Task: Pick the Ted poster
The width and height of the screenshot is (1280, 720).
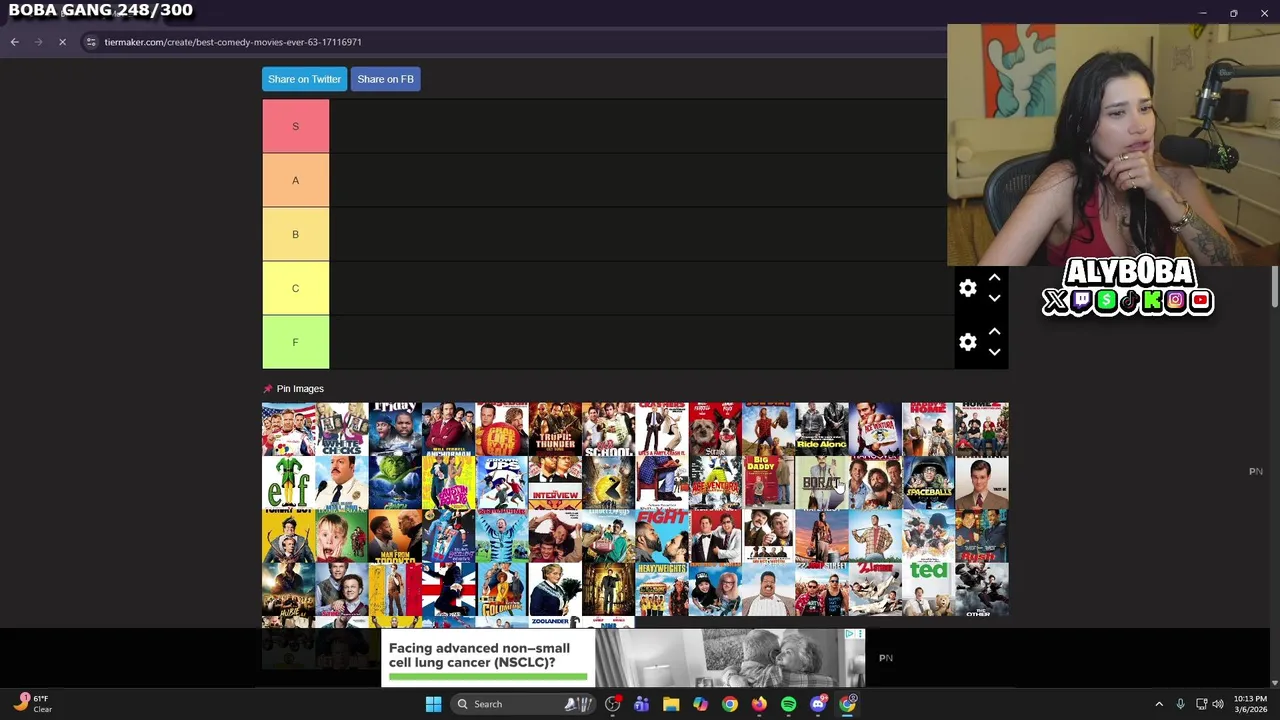Action: coord(928,589)
